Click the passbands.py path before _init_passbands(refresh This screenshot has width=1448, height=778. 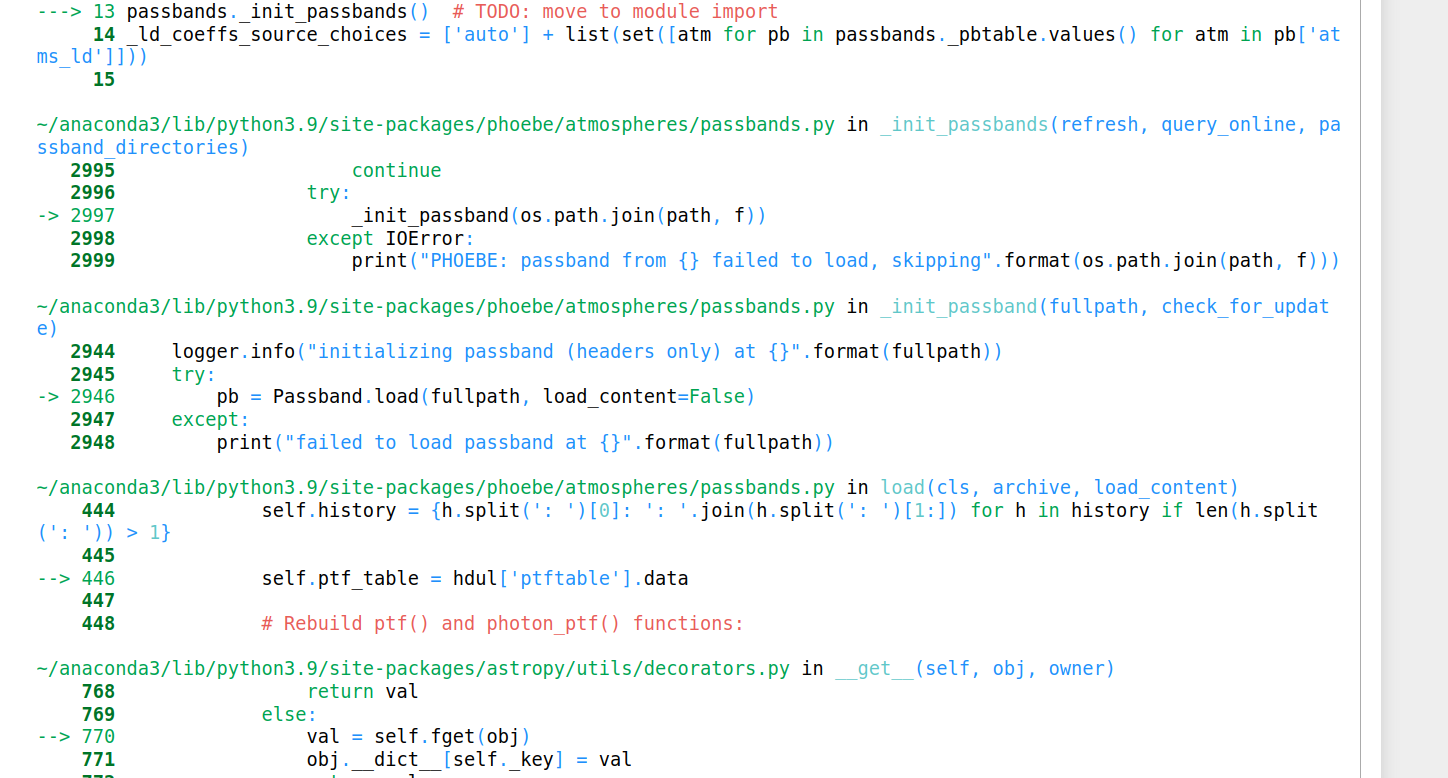436,125
